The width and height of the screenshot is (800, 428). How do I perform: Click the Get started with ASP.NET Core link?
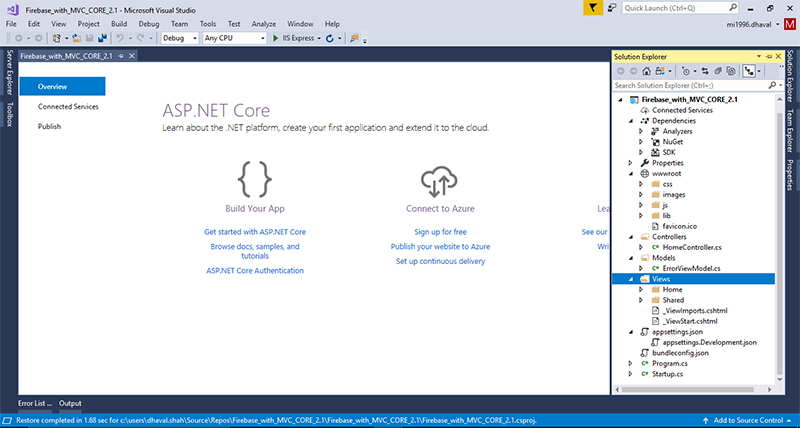[254, 231]
